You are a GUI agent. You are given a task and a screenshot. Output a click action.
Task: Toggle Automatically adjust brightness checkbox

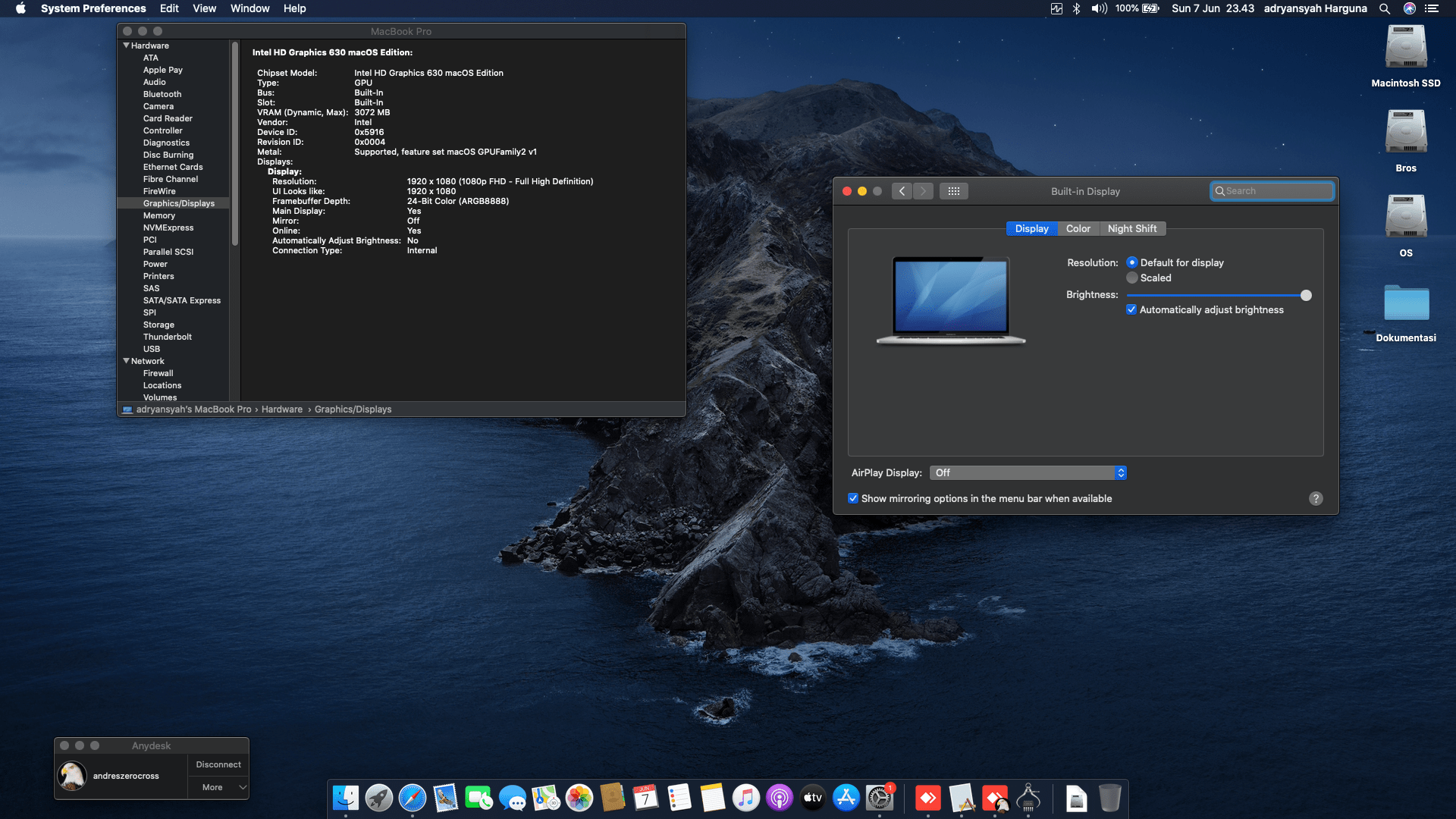1131,309
